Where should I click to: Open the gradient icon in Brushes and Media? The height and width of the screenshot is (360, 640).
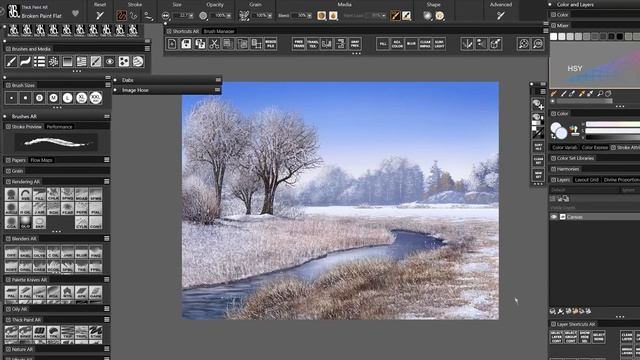tap(67, 62)
